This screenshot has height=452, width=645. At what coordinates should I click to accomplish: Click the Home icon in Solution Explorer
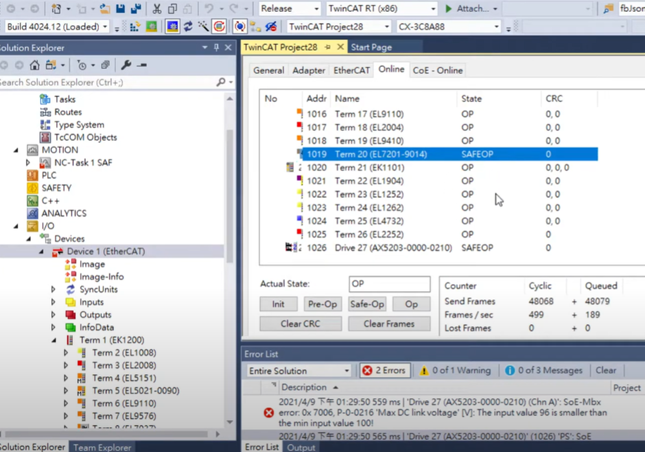click(36, 65)
